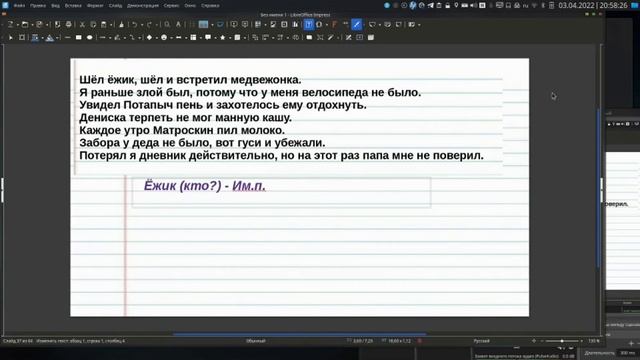Expand the Stars shapes dropdown arrow
This screenshot has height=360, width=640.
pos(230,38)
